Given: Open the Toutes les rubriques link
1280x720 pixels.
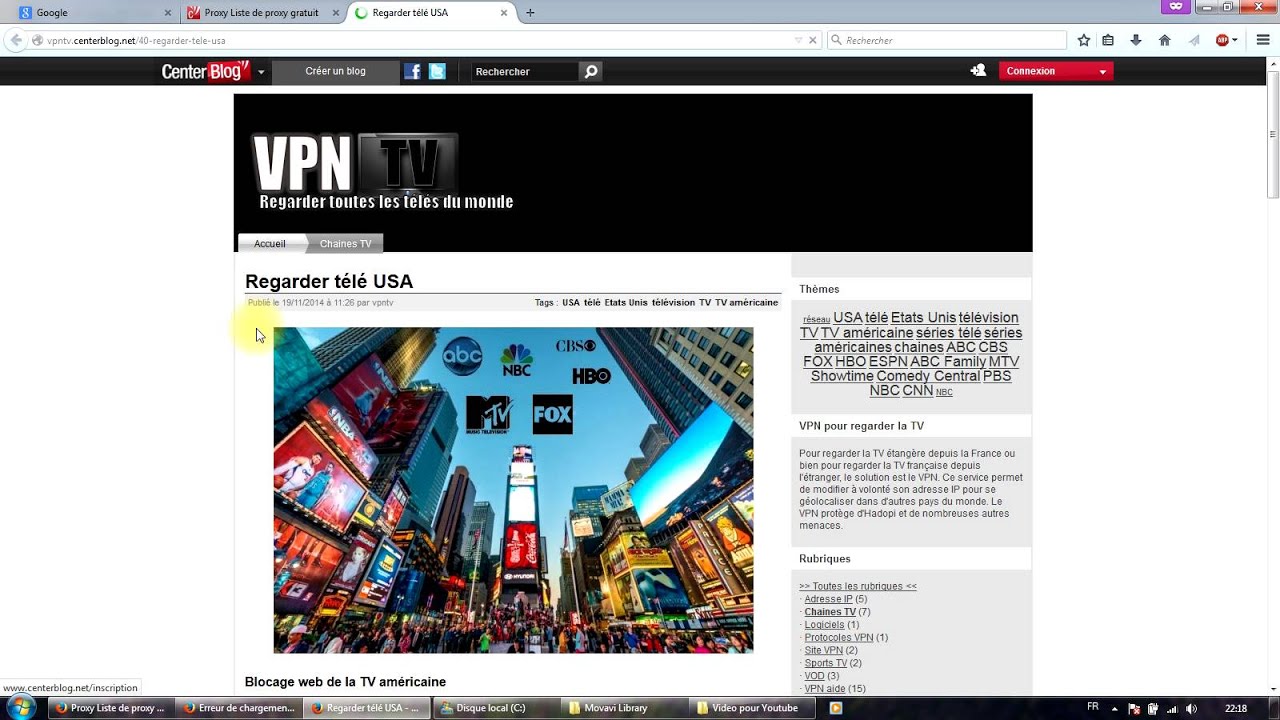Looking at the screenshot, I should point(858,586).
